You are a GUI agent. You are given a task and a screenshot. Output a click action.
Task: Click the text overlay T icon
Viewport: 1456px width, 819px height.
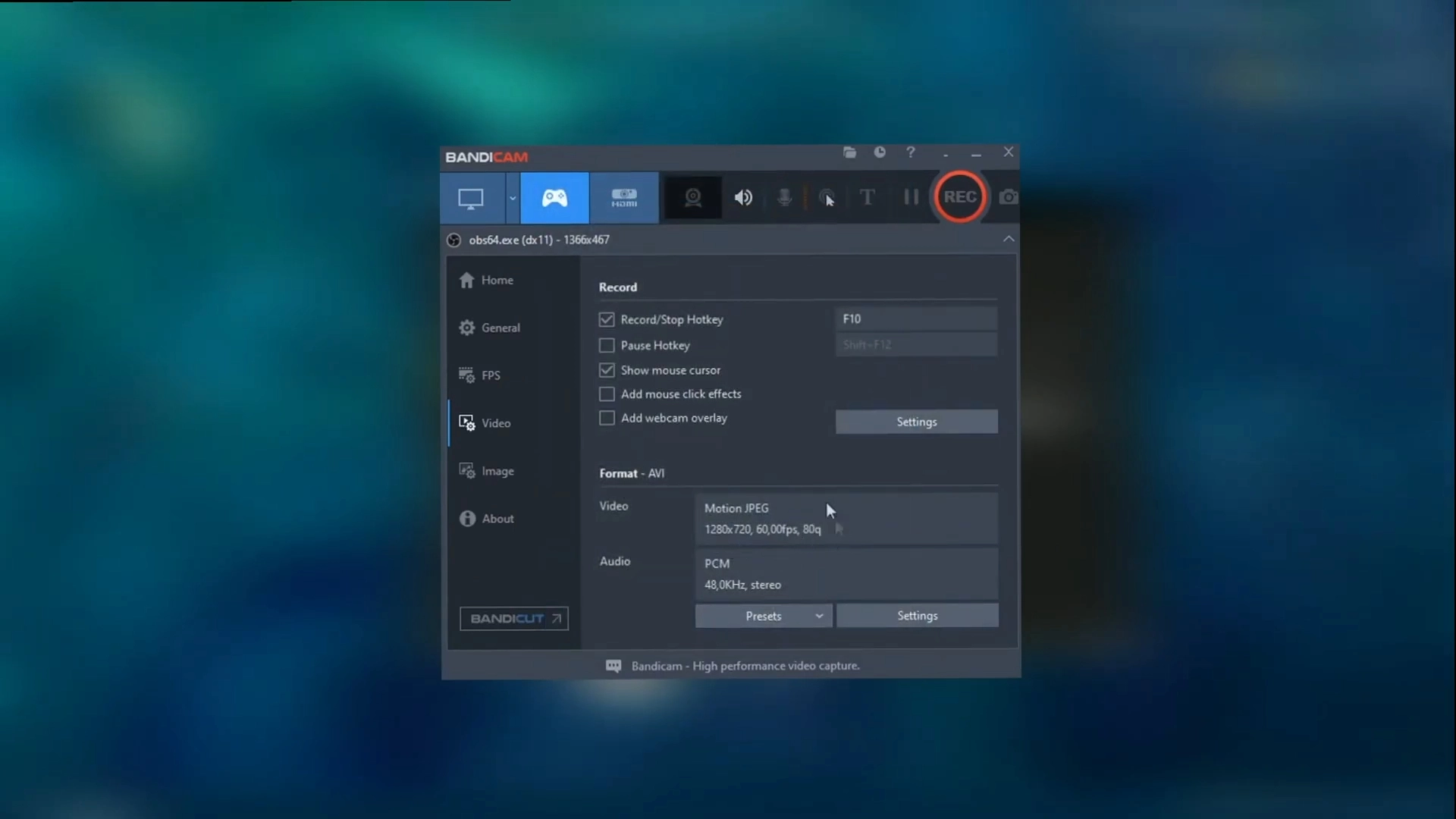pyautogui.click(x=867, y=198)
